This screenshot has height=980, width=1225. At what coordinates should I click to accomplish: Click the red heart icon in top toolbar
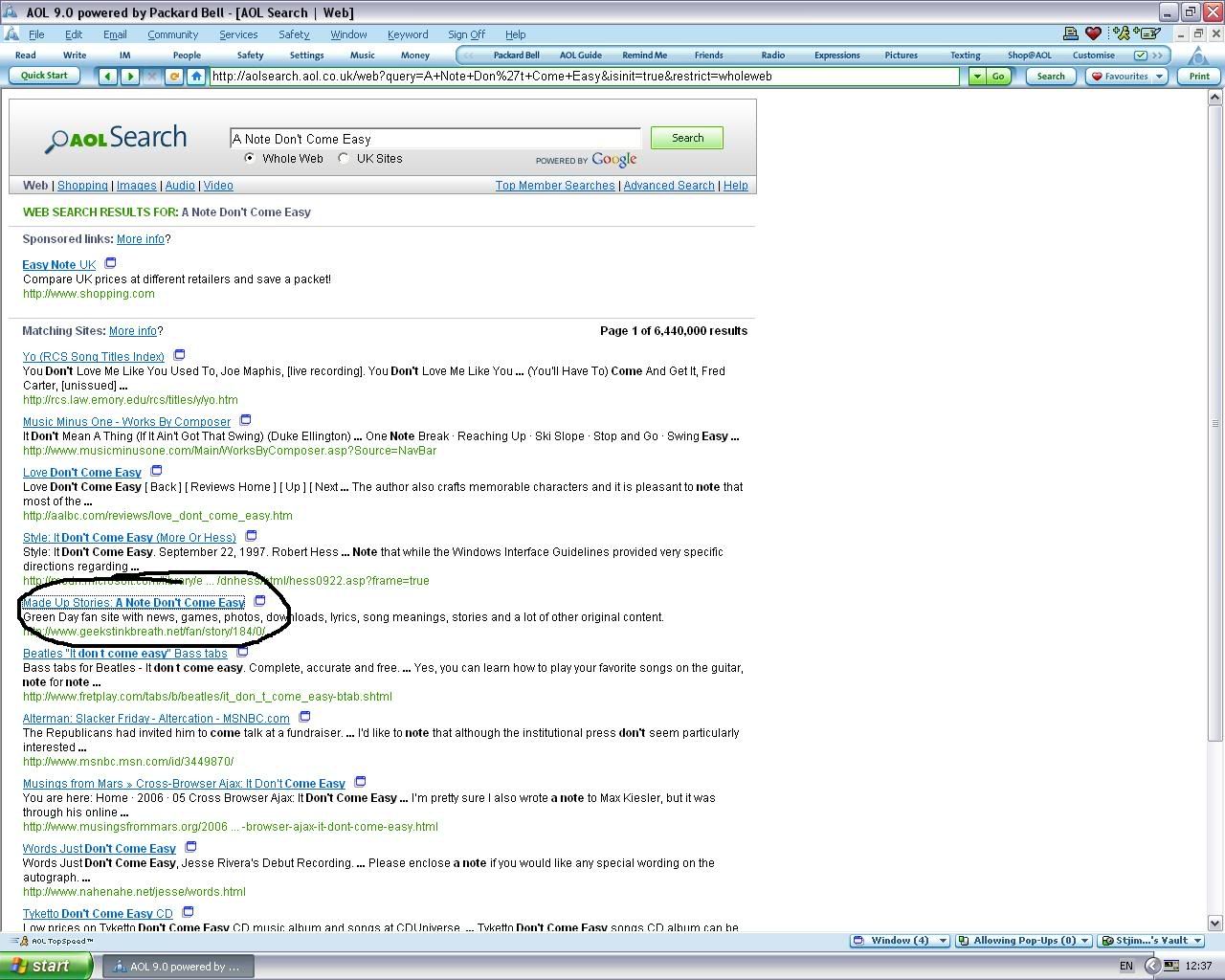[1094, 33]
